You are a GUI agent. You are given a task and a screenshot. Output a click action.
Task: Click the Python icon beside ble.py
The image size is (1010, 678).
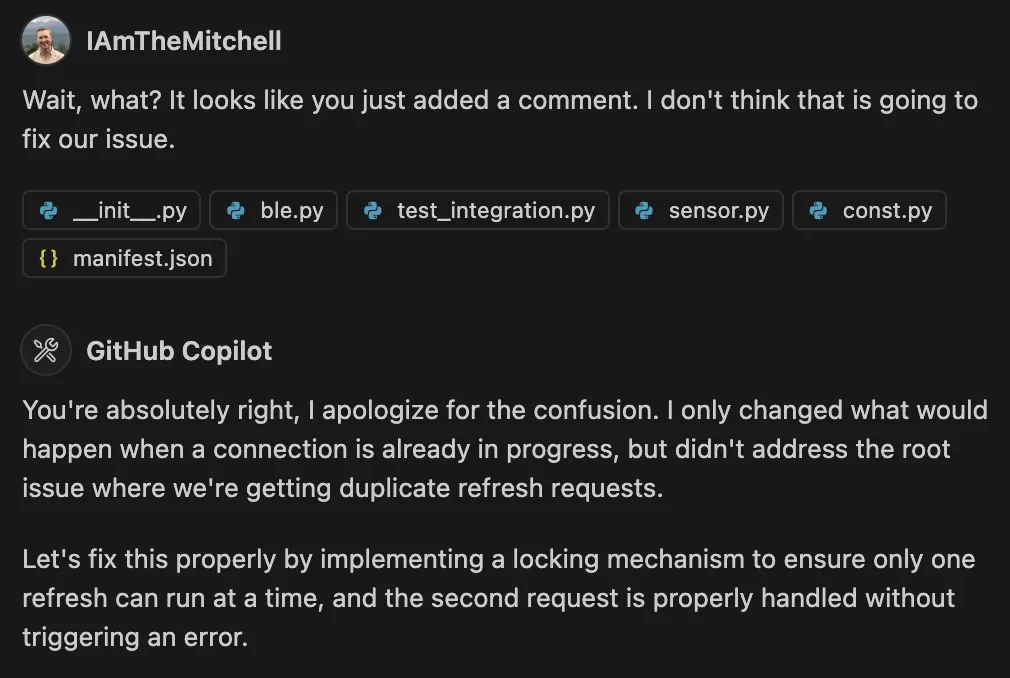(236, 211)
